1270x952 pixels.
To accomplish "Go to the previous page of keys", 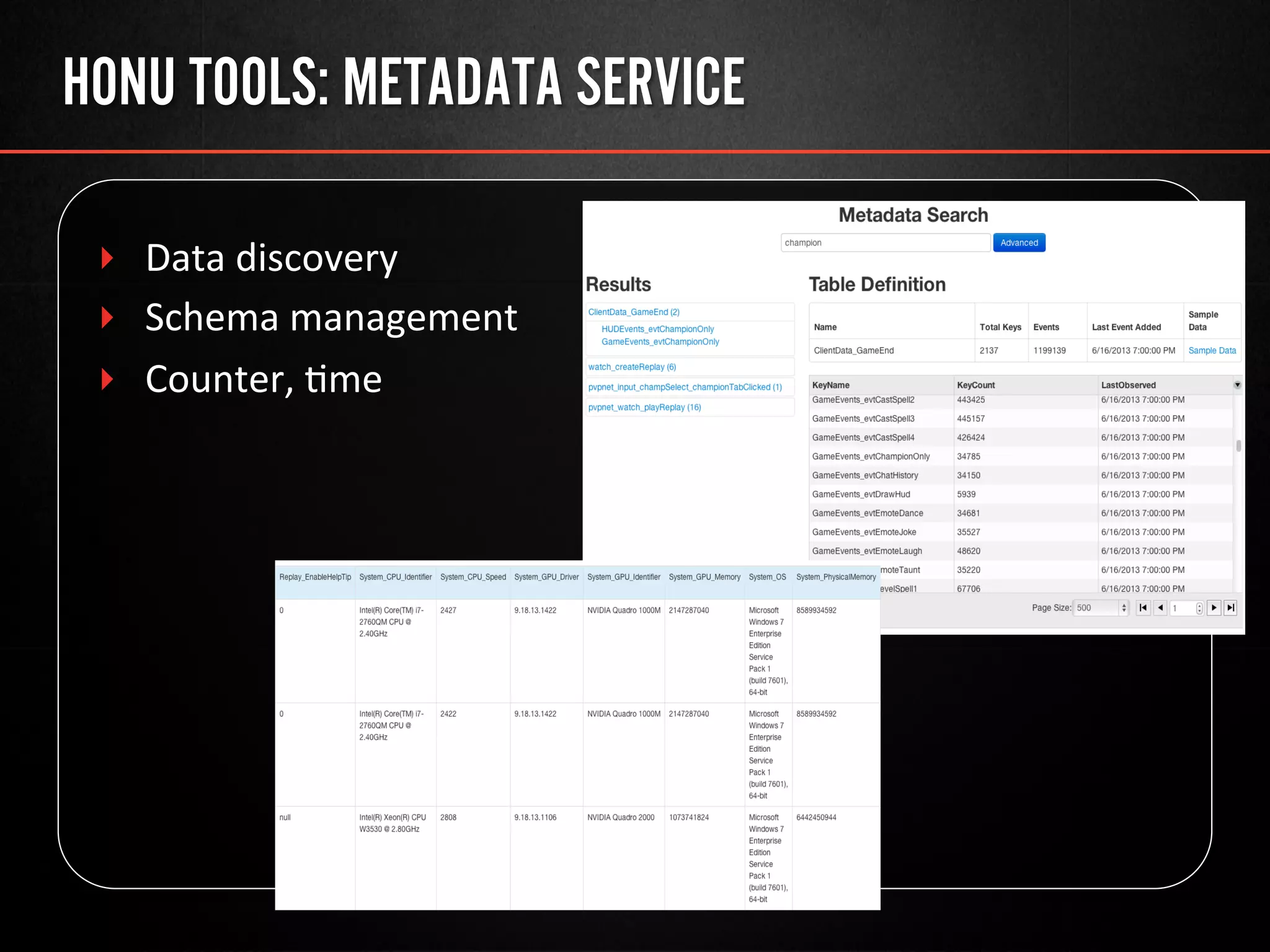I will pyautogui.click(x=1160, y=608).
